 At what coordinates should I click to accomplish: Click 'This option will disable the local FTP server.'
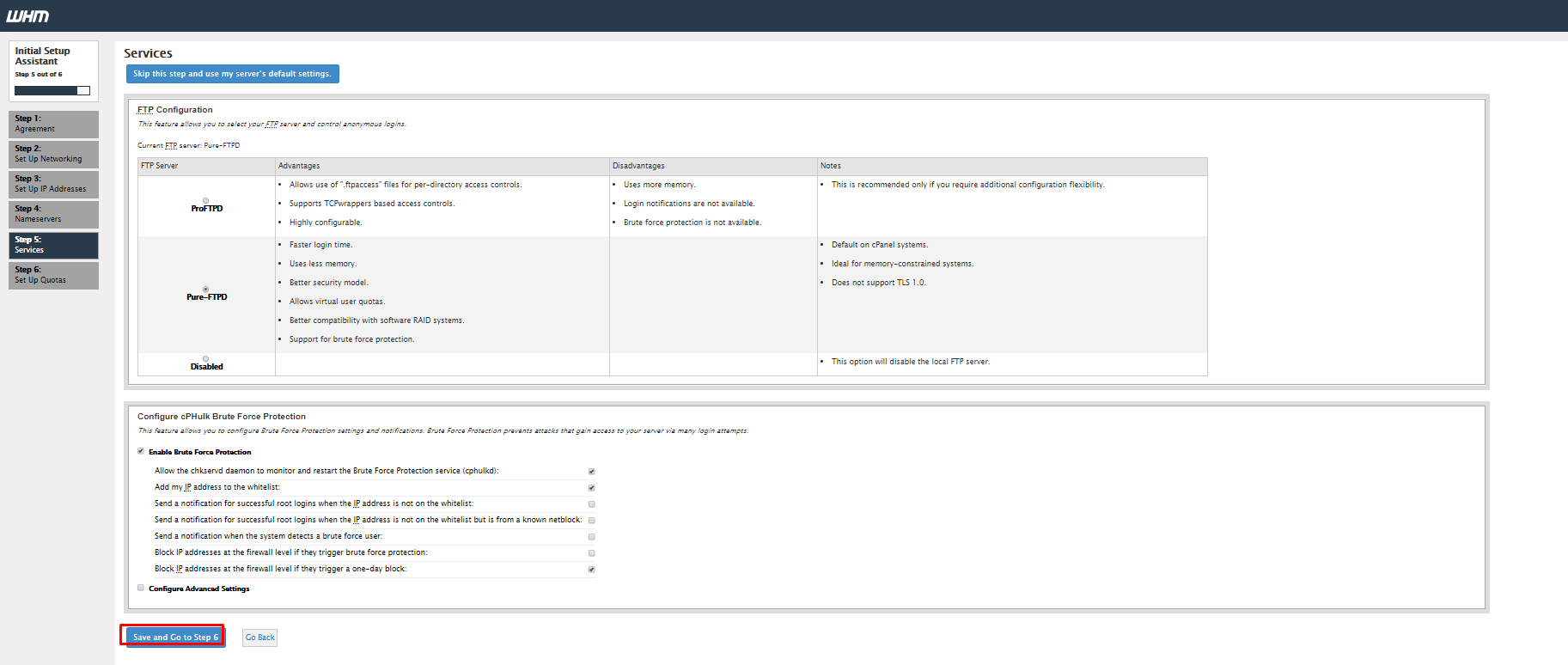911,362
